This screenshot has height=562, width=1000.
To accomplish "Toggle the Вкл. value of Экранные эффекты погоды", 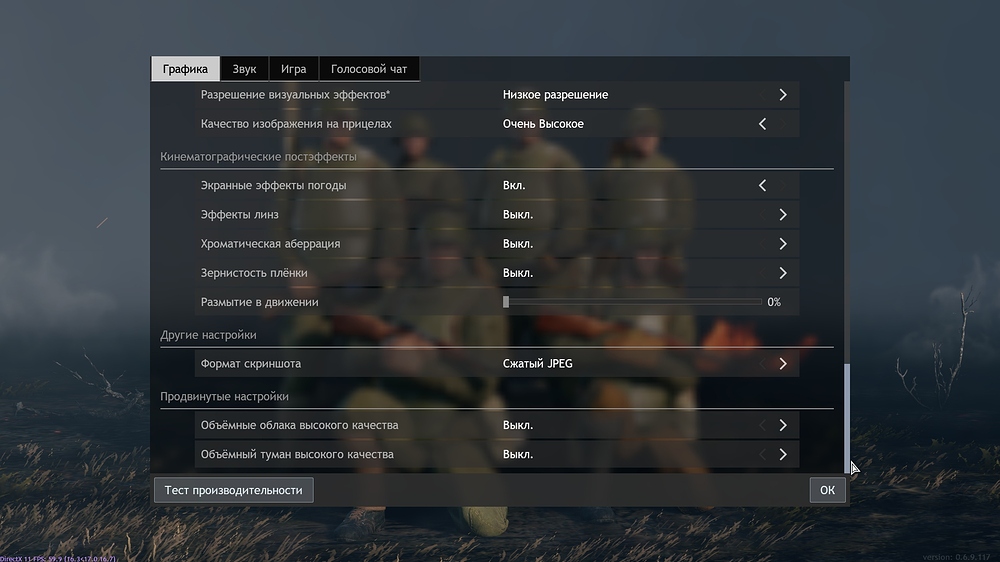I will tap(514, 186).
